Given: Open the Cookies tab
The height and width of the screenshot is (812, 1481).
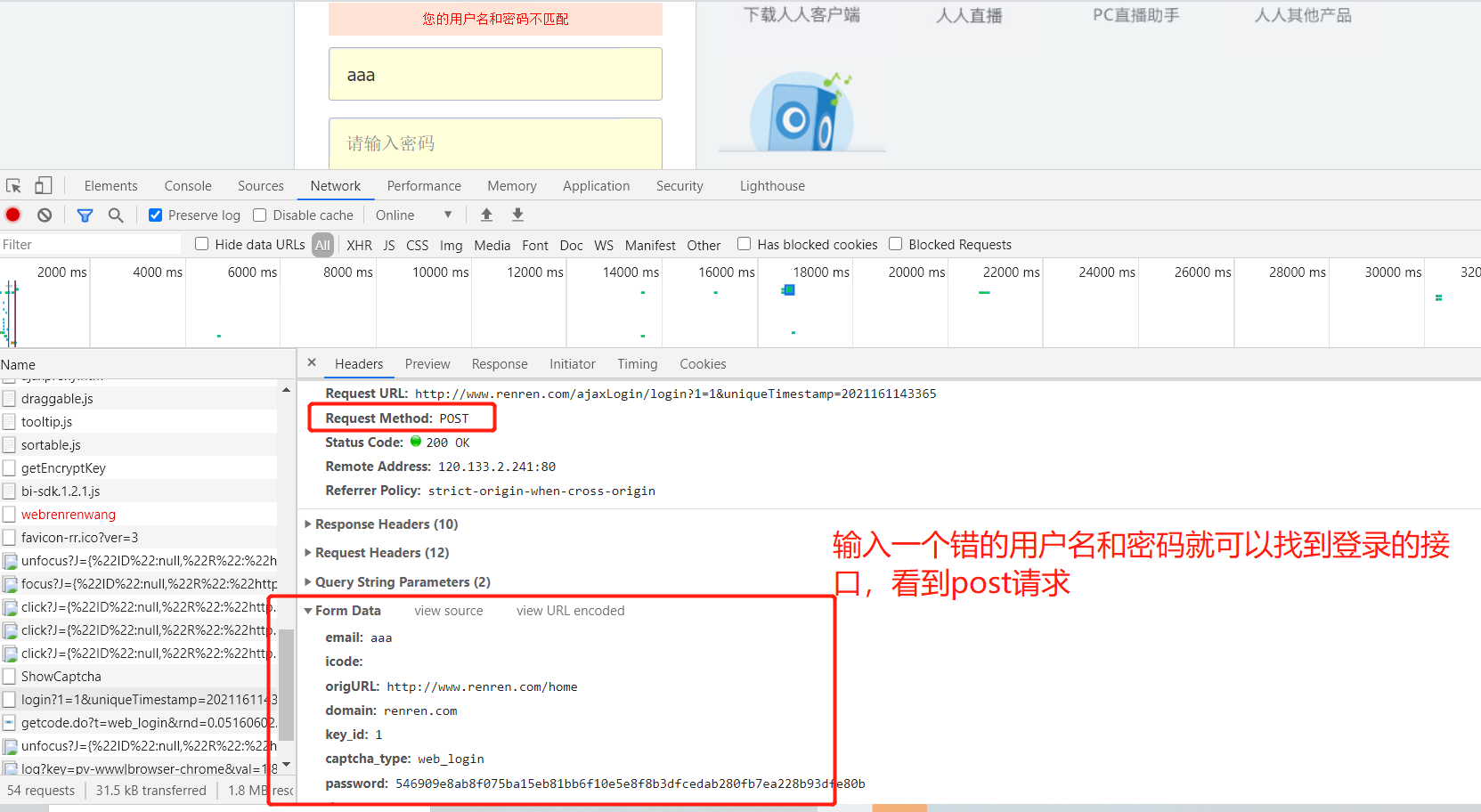Looking at the screenshot, I should (703, 364).
